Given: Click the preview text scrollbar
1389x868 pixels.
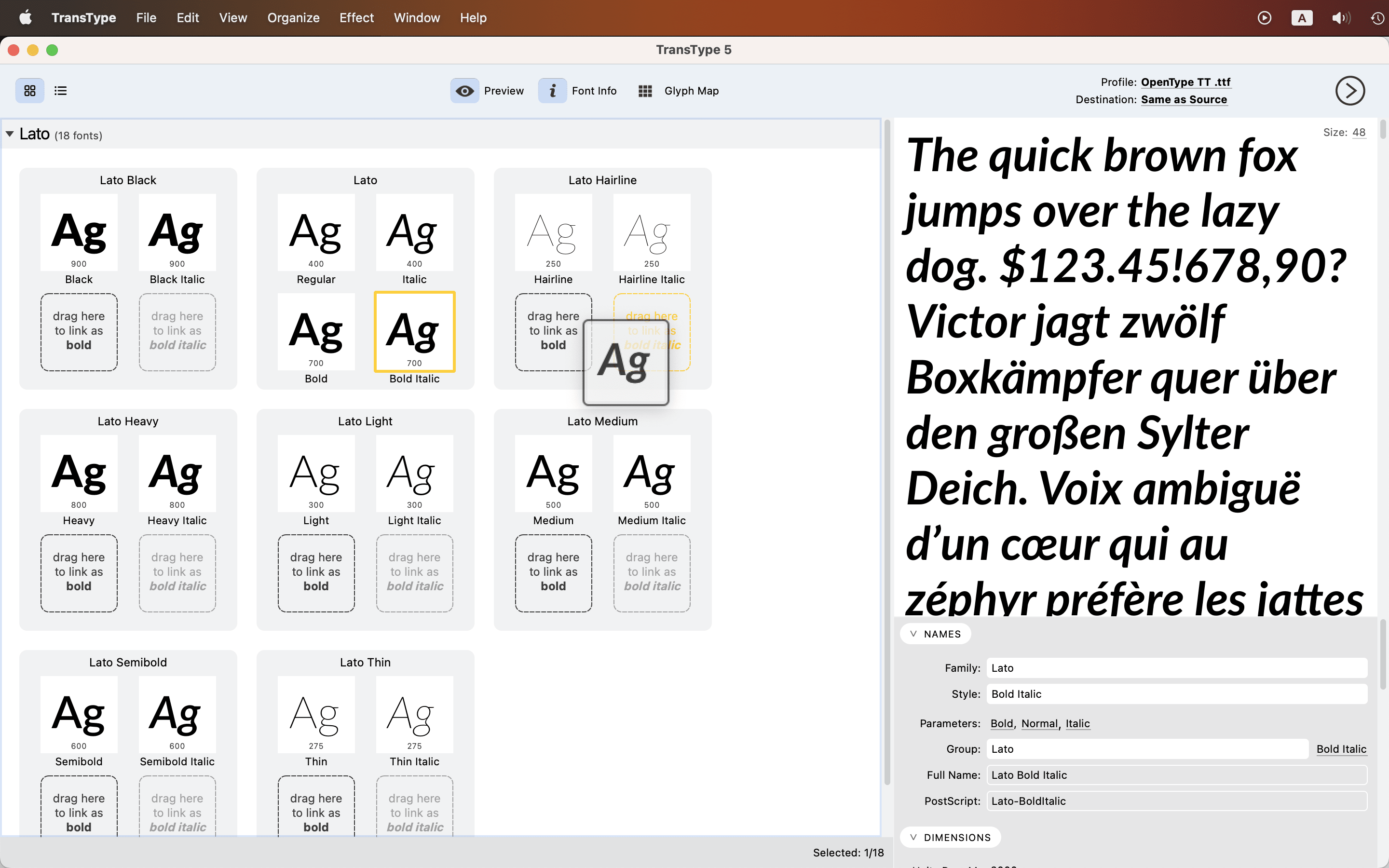Looking at the screenshot, I should [x=1383, y=129].
